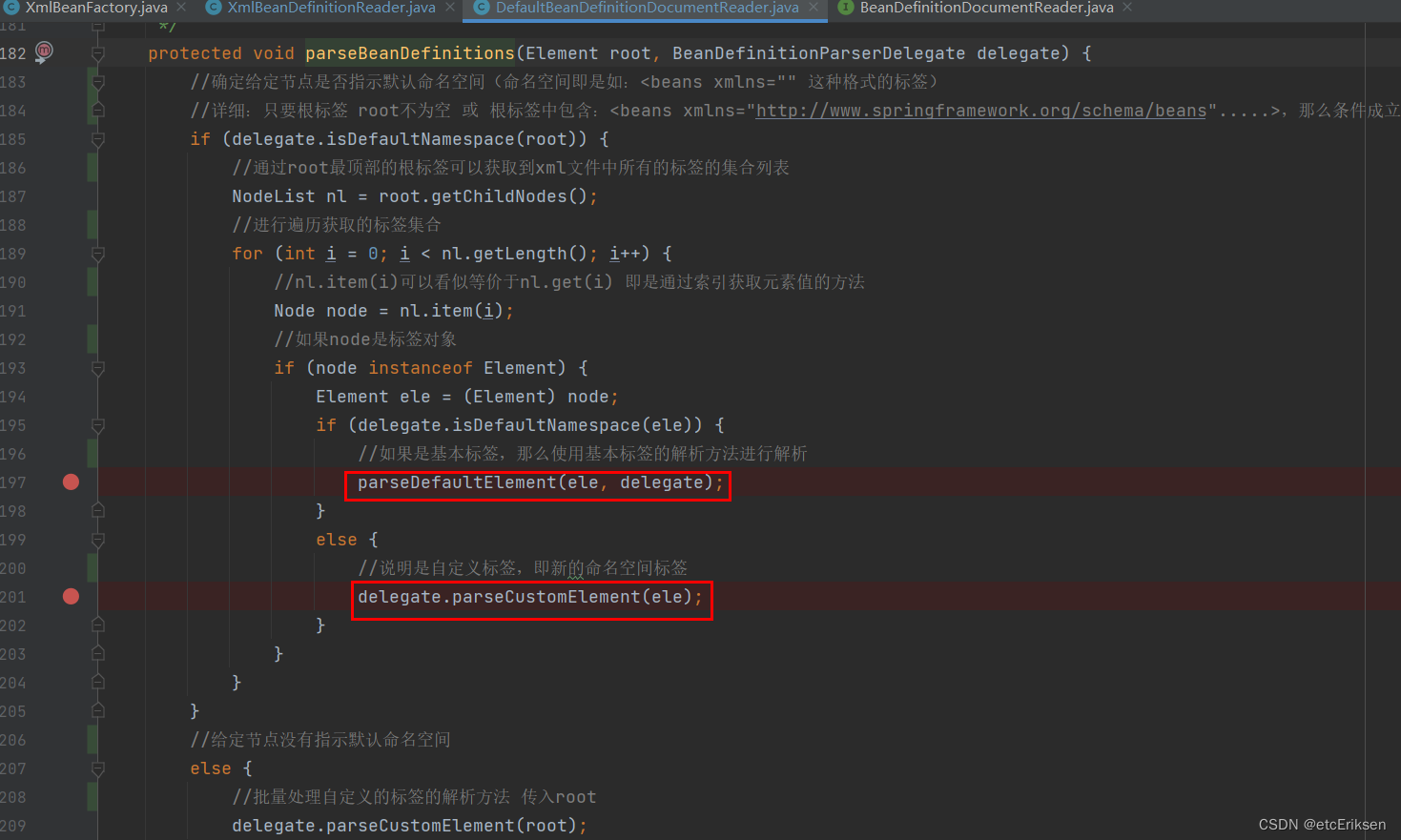Viewport: 1401px width, 840px height.
Task: Click fold end marker at line 205
Action: pyautogui.click(x=97, y=711)
